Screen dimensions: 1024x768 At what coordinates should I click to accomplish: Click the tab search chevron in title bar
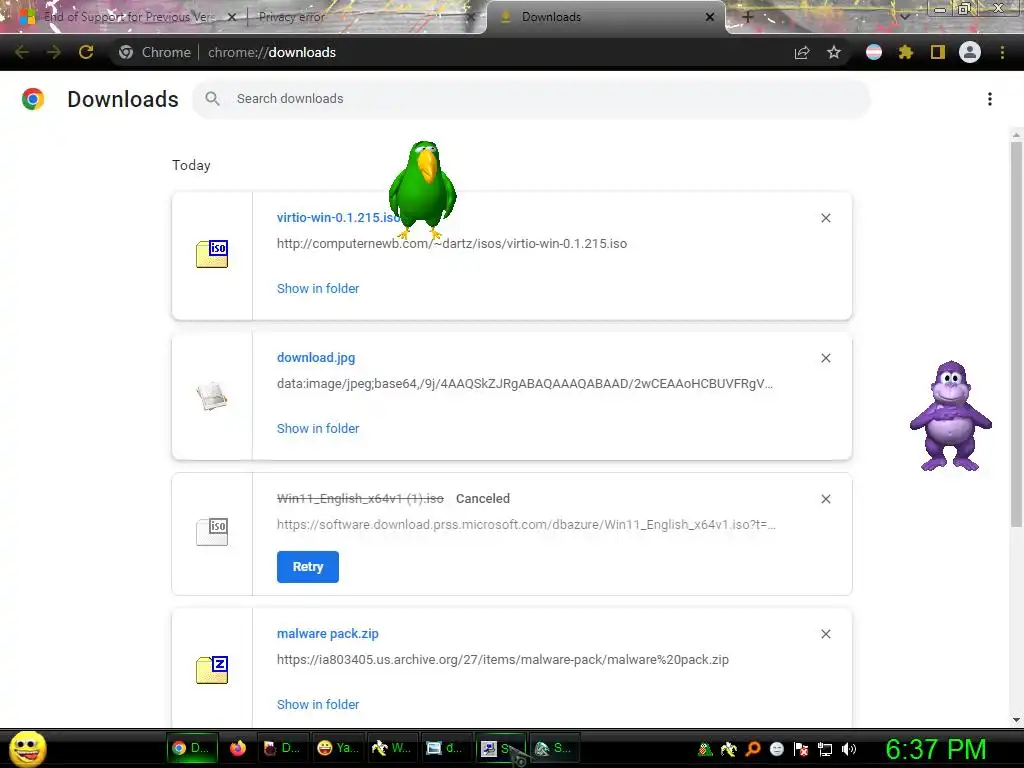904,17
